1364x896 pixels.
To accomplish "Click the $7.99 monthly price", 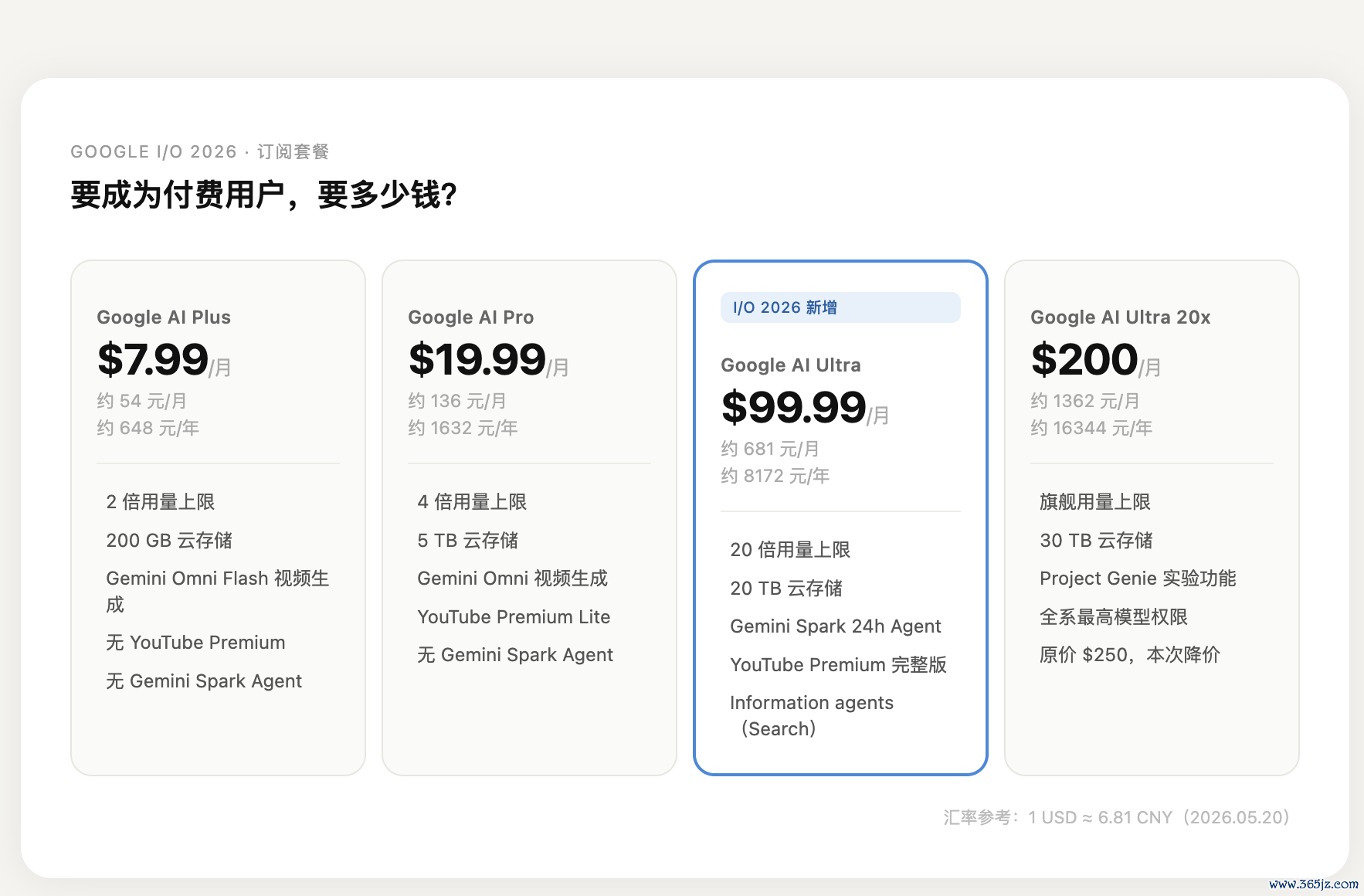I will (164, 360).
